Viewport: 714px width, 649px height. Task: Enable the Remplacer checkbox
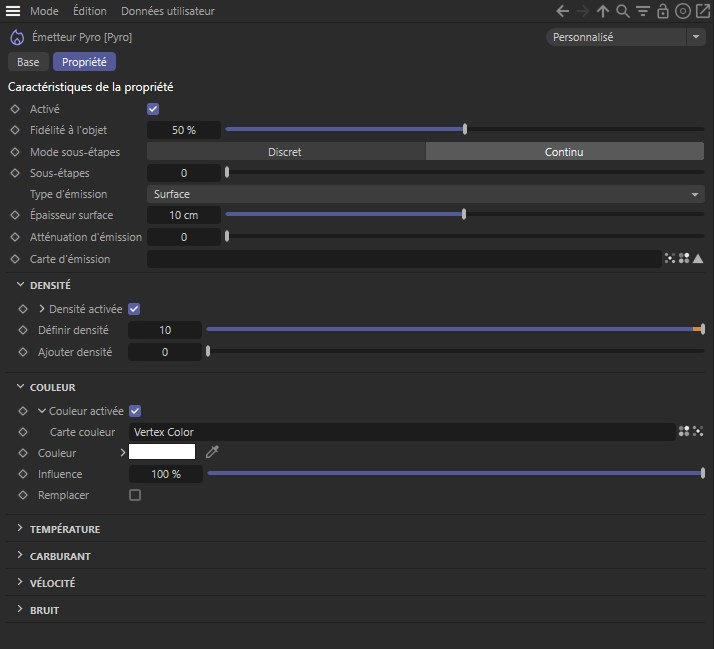pos(135,495)
